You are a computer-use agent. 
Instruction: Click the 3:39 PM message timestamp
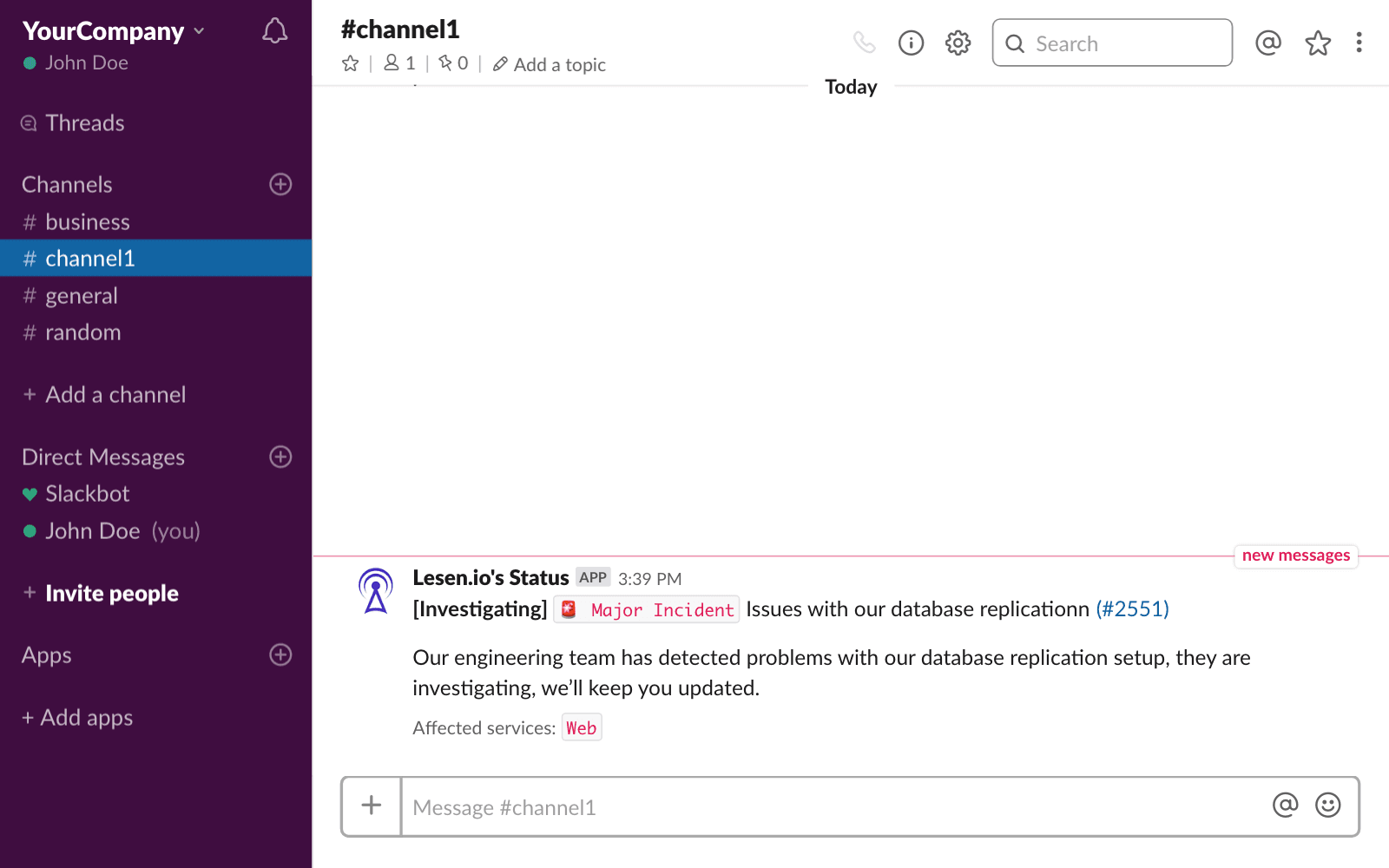click(650, 579)
